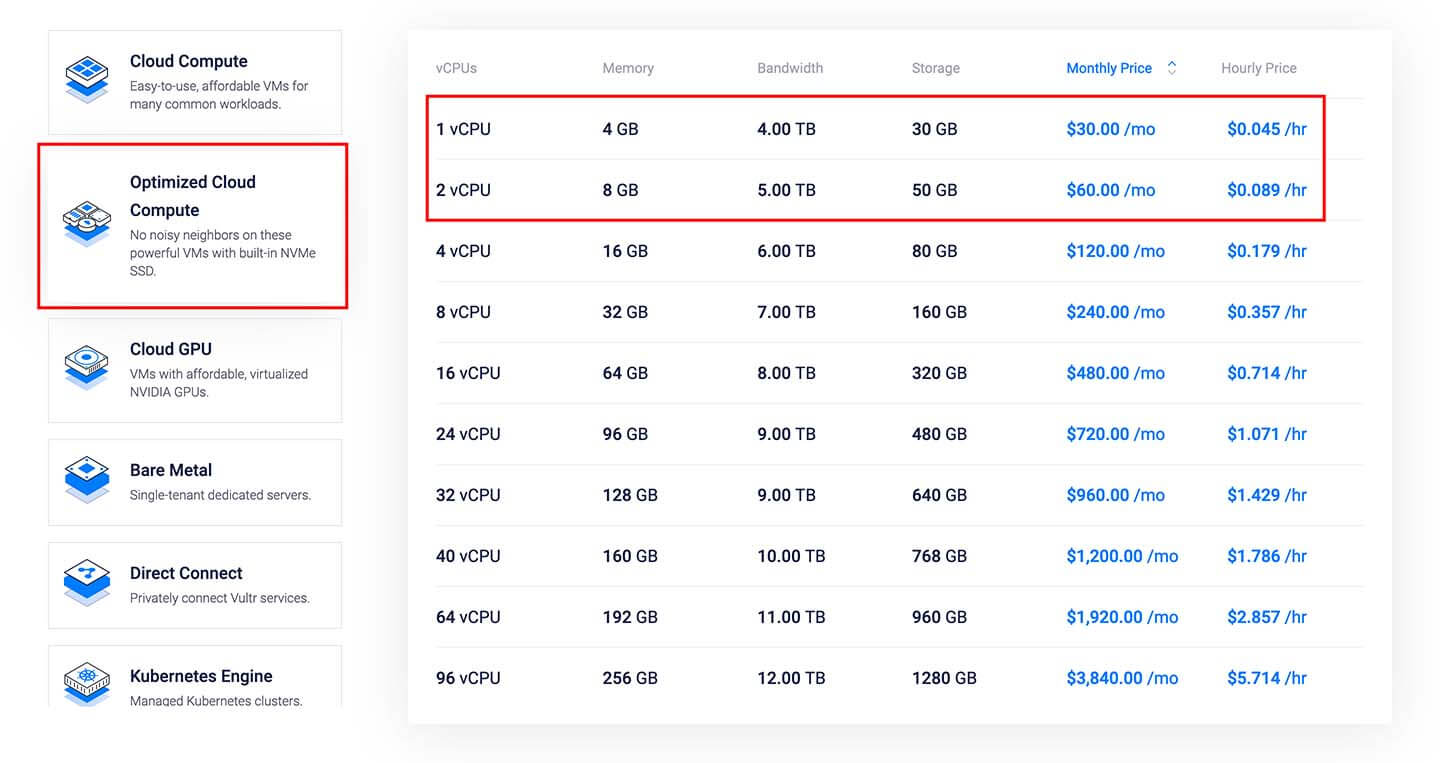Screen dimensions: 1440x763
Task: Click the $120.00 /mo price
Action: click(1115, 251)
